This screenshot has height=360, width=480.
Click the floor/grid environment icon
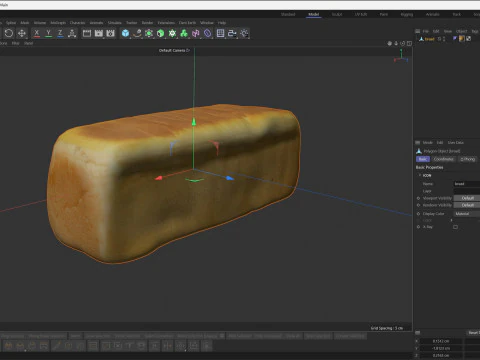pyautogui.click(x=220, y=33)
